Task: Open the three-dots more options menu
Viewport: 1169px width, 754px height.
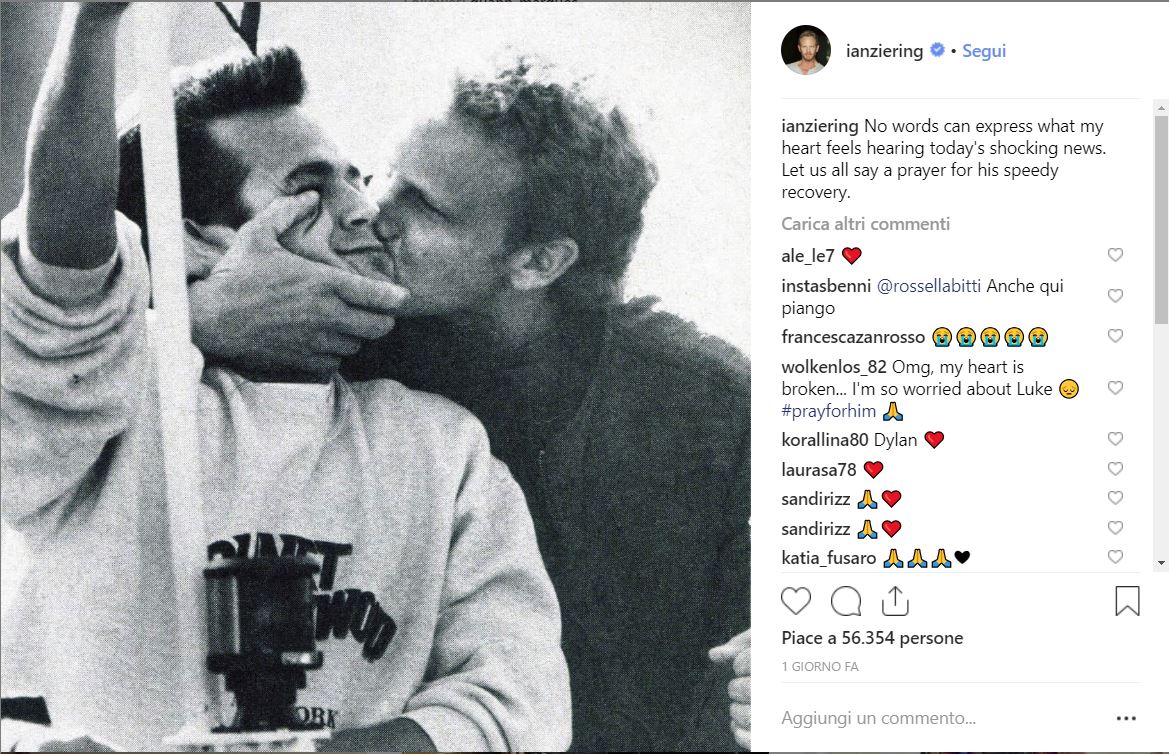Action: (x=1126, y=718)
